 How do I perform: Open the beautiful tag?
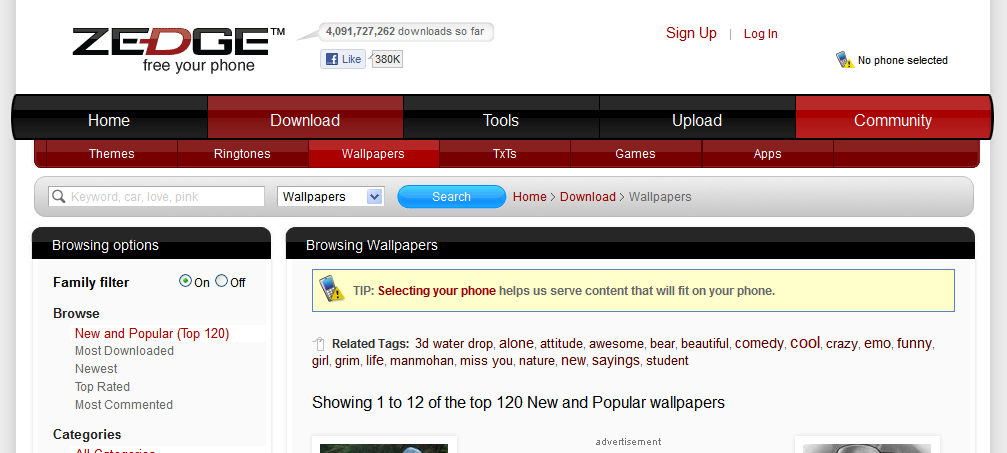click(705, 344)
